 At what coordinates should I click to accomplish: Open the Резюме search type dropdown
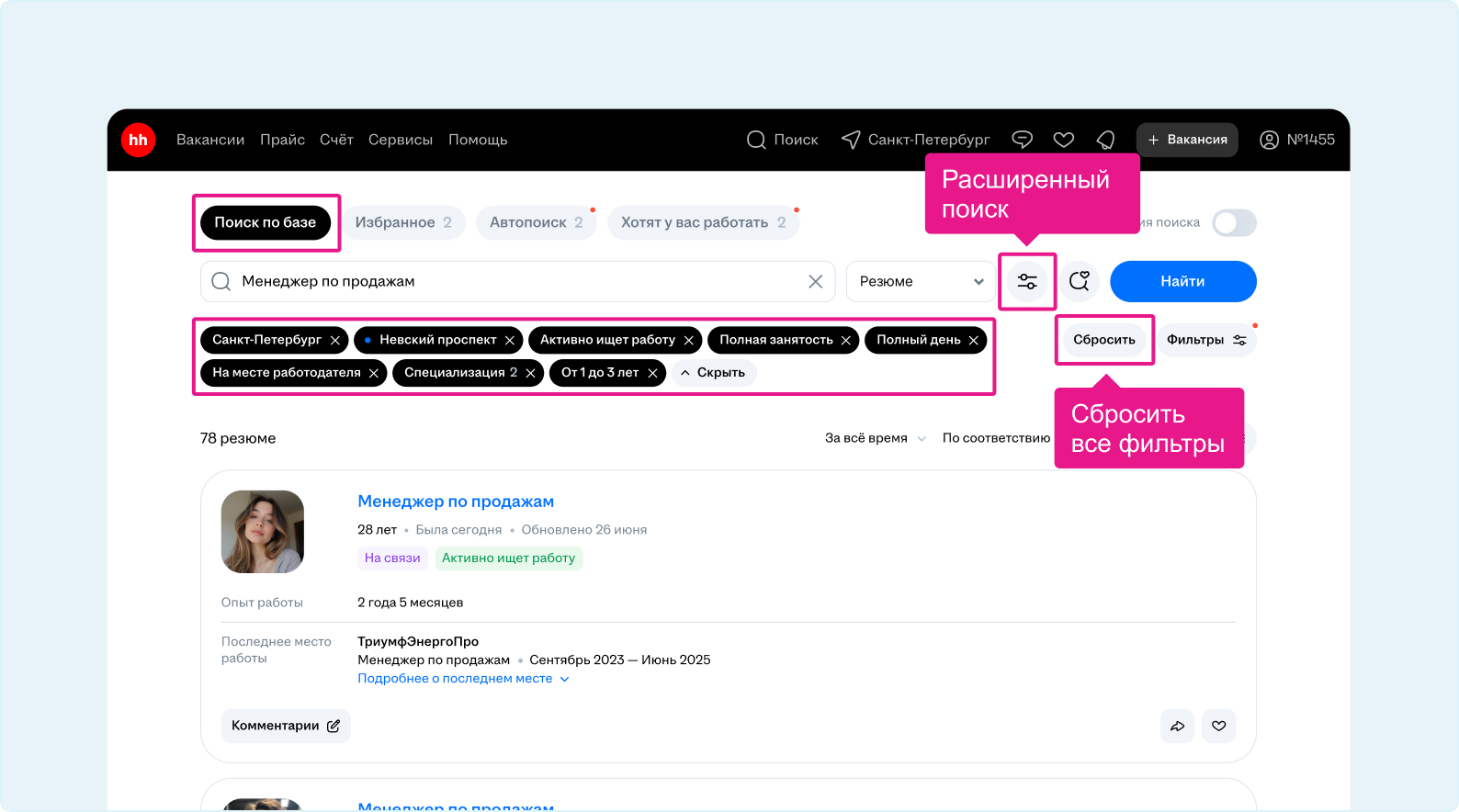tap(921, 281)
